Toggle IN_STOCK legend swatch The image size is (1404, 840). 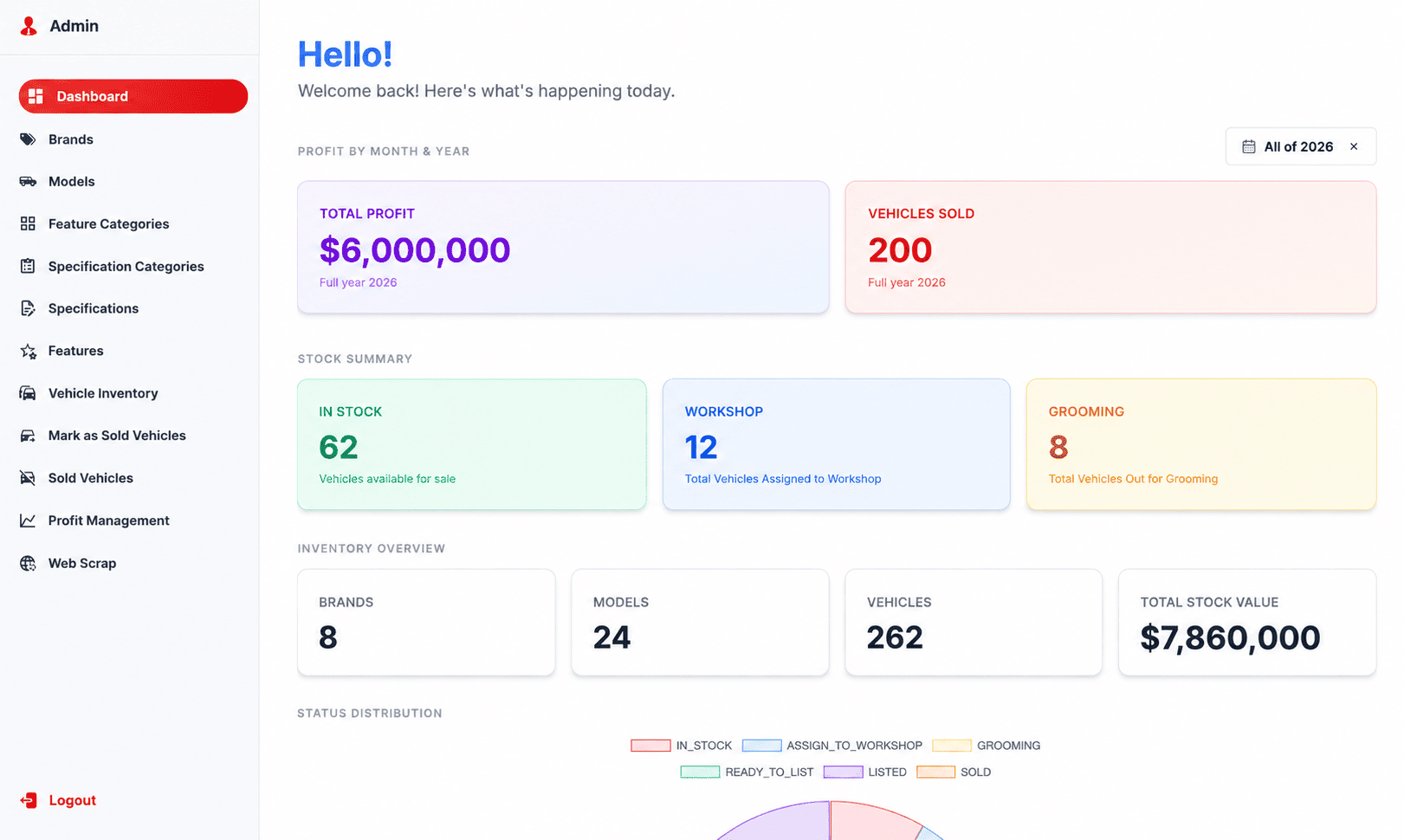[x=650, y=746]
